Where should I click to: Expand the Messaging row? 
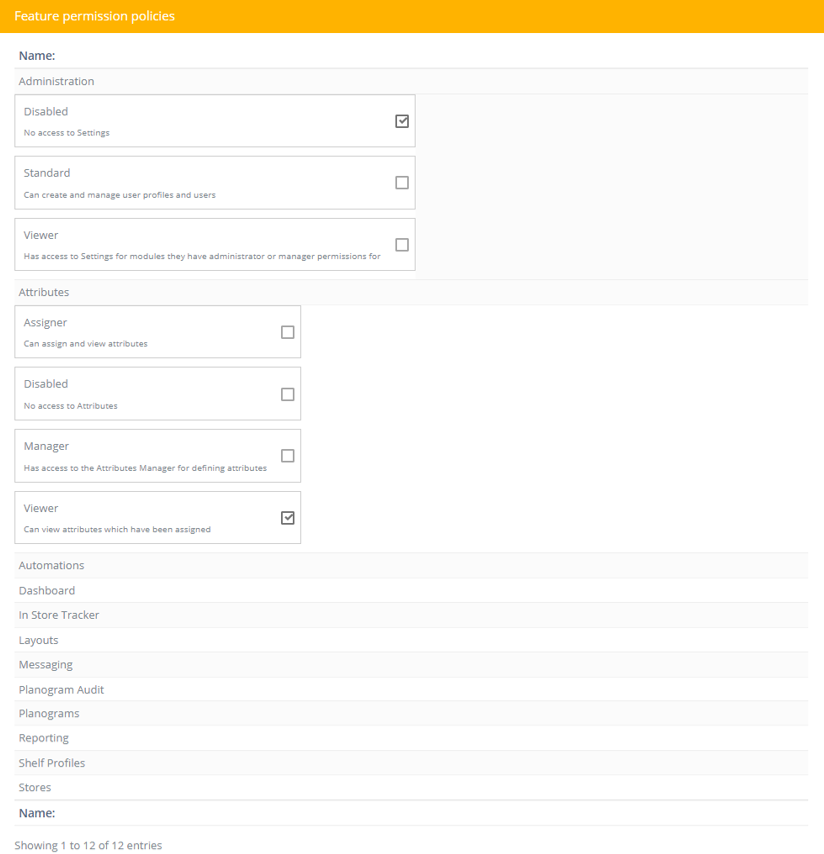click(x=411, y=664)
